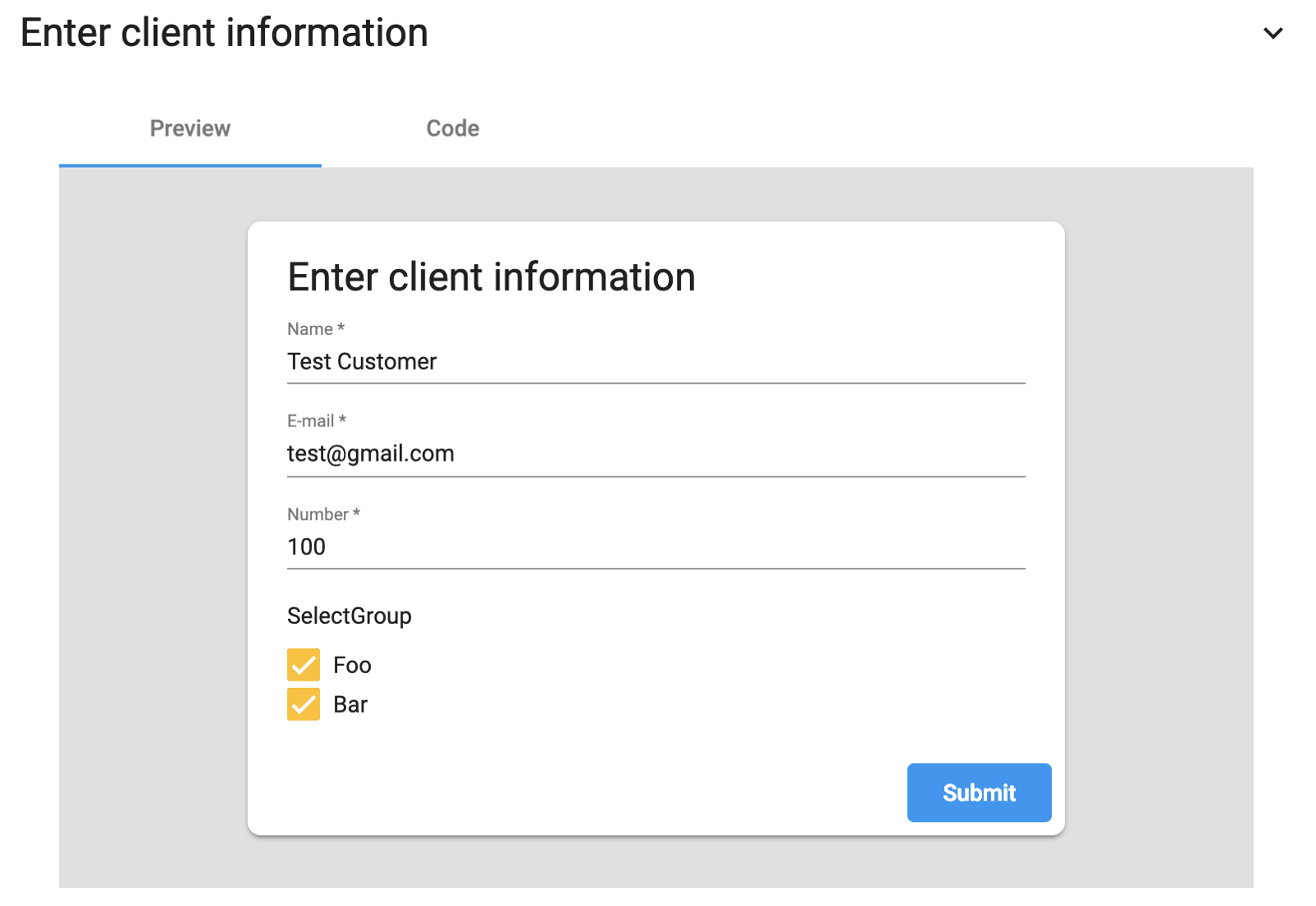Switch to the Preview tab

[190, 128]
